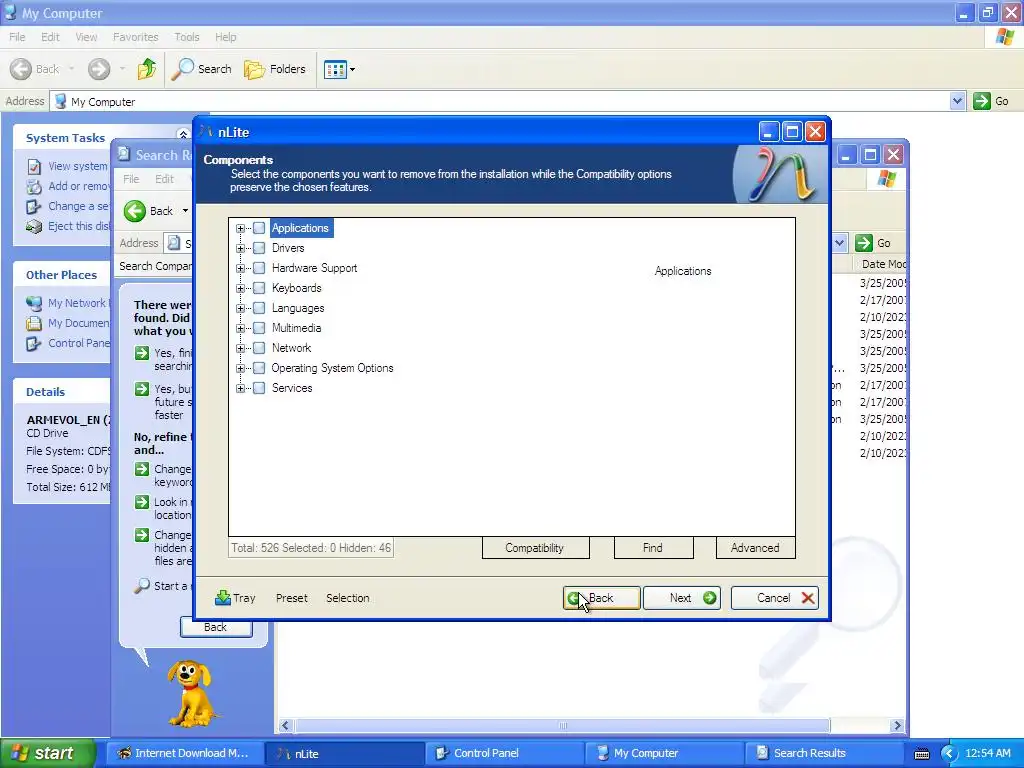Tick the Operating System Options checkbox
Image resolution: width=1024 pixels, height=768 pixels.
coord(259,368)
